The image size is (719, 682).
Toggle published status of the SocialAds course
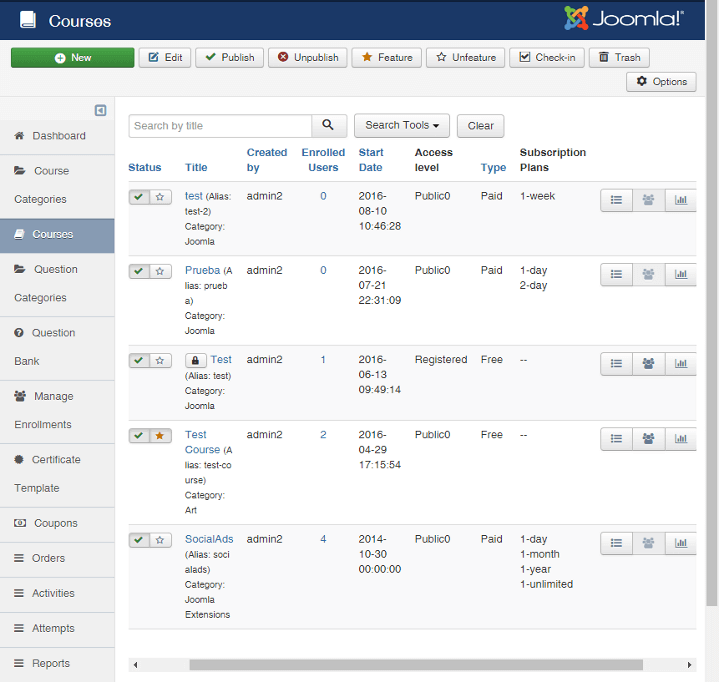click(139, 540)
